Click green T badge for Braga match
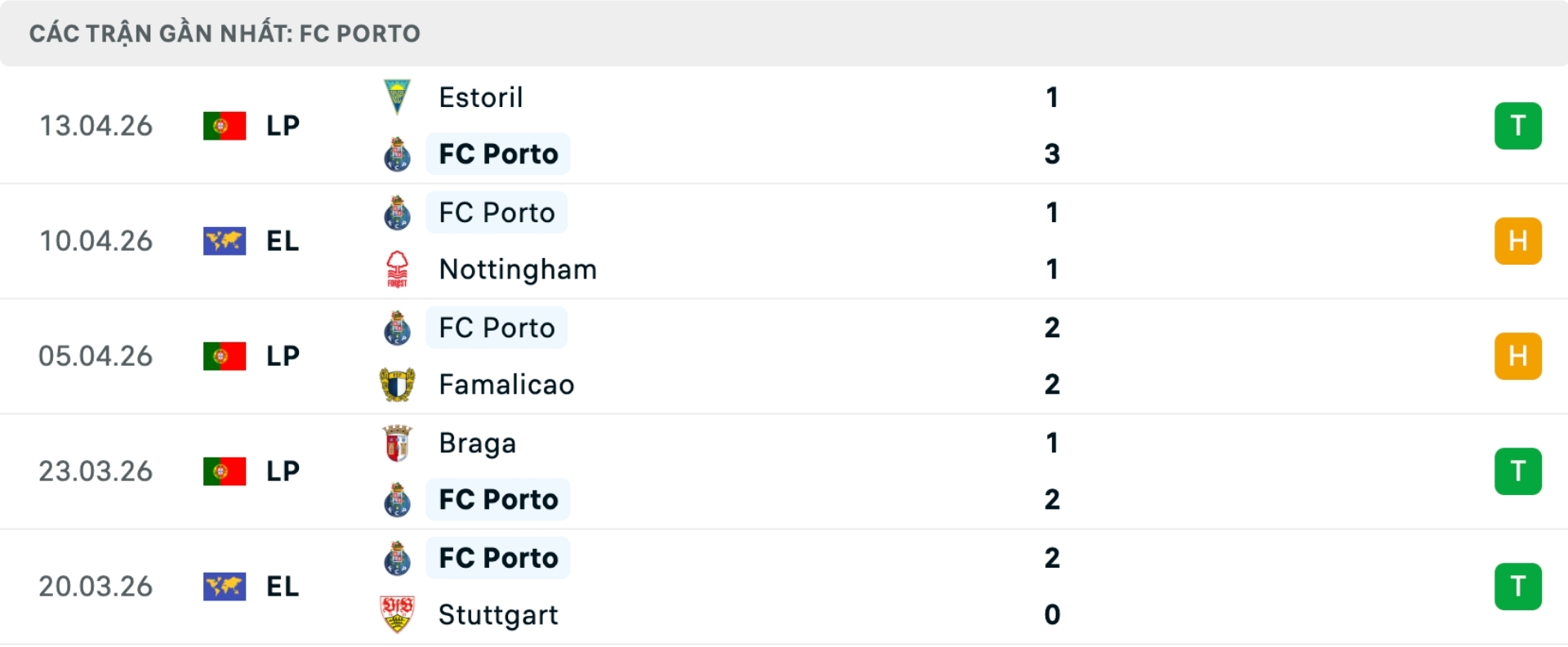The width and height of the screenshot is (1568, 647). [1517, 471]
